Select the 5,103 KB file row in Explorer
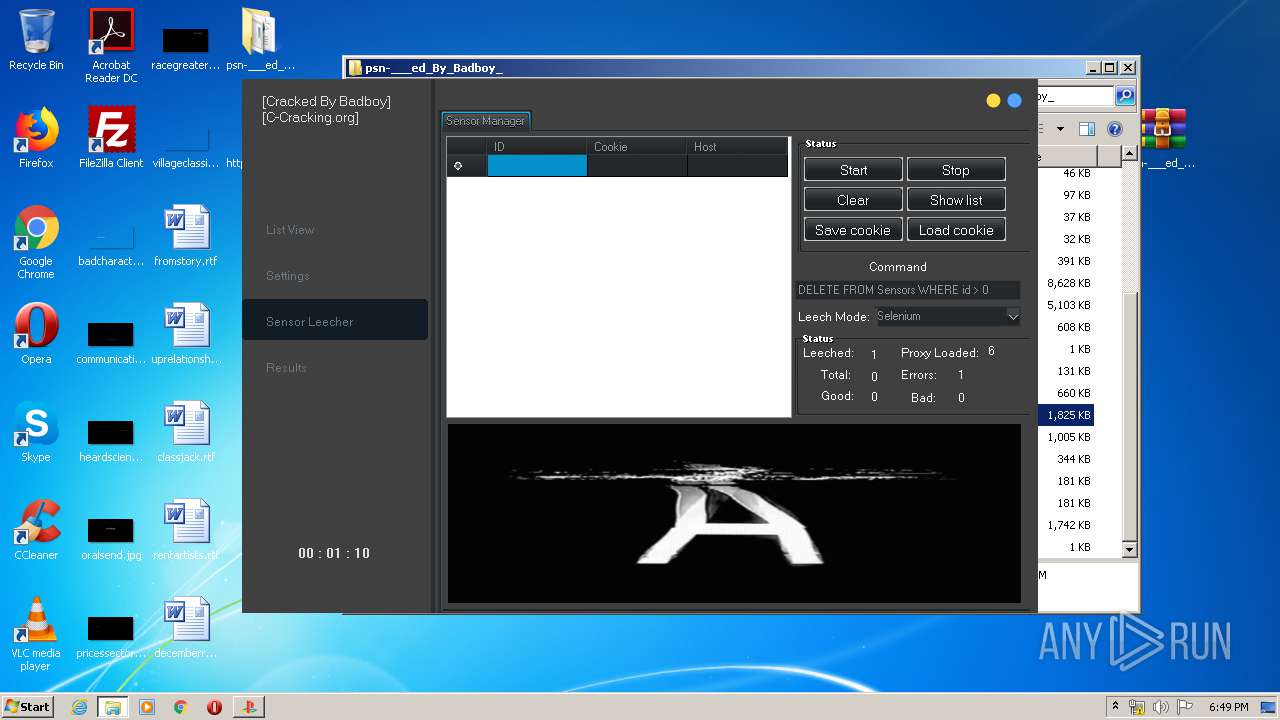The width and height of the screenshot is (1280, 720). tap(1066, 305)
